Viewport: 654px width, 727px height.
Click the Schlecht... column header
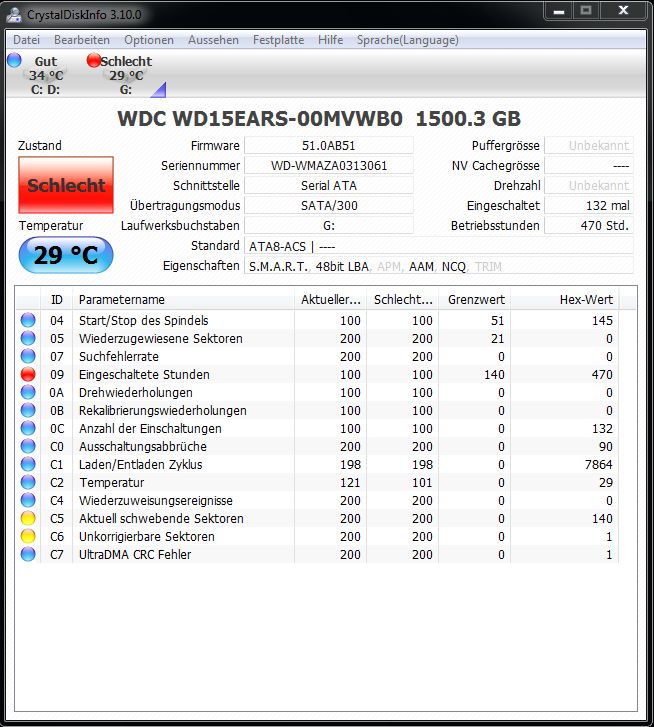pyautogui.click(x=403, y=300)
